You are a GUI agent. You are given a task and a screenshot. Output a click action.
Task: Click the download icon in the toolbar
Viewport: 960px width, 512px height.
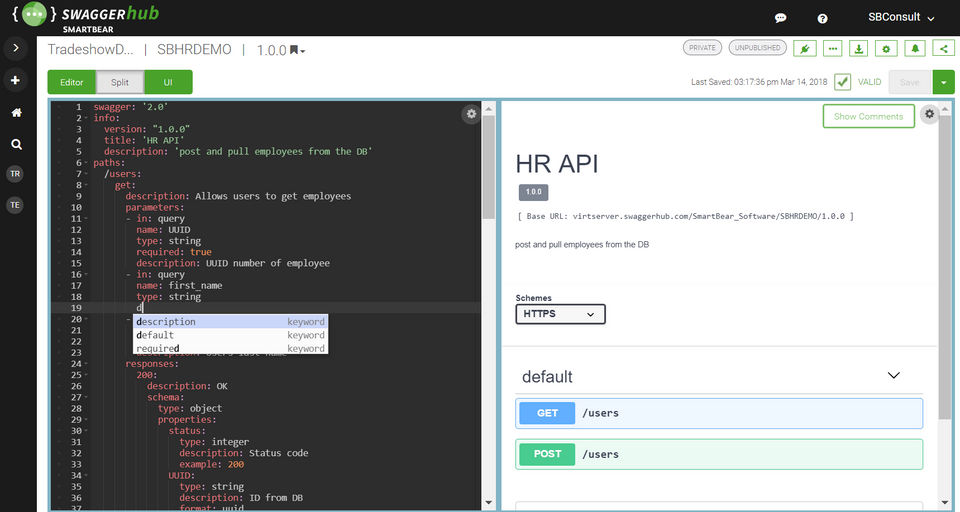(858, 48)
